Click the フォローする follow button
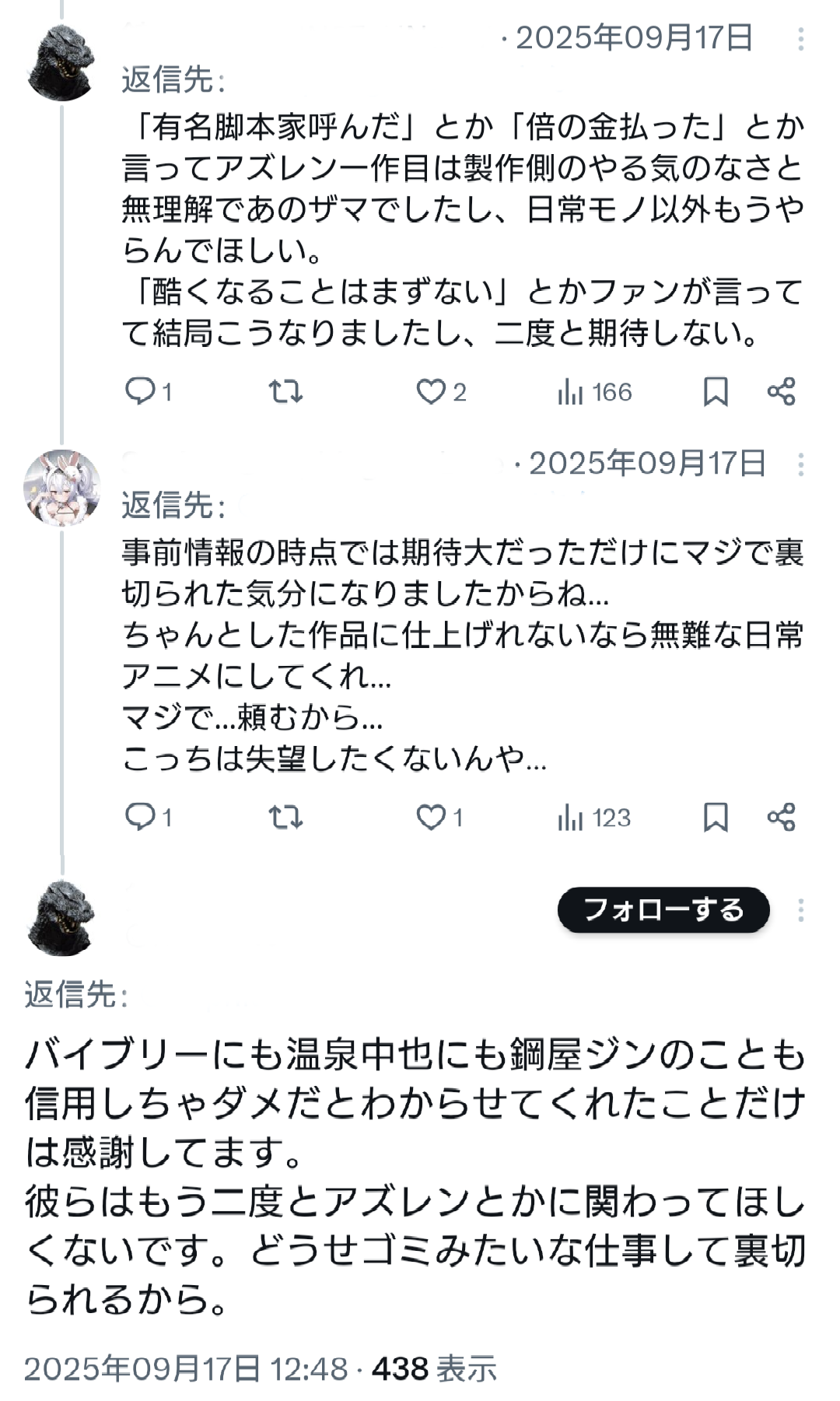This screenshot has width=840, height=1401. click(x=663, y=909)
